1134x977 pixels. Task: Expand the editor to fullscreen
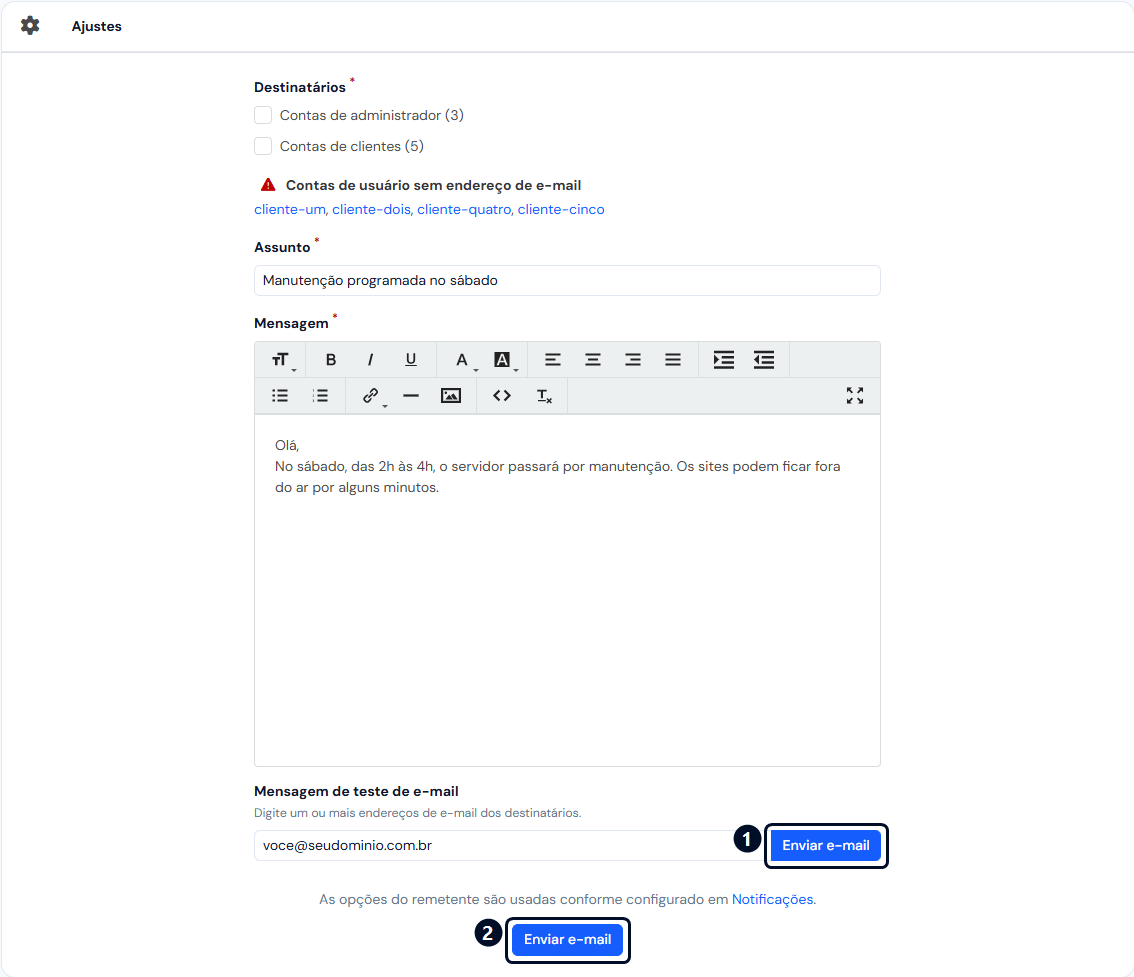click(x=855, y=396)
